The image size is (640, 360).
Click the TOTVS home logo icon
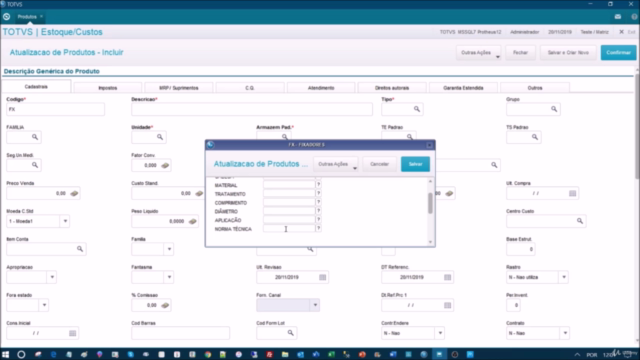tap(7, 17)
